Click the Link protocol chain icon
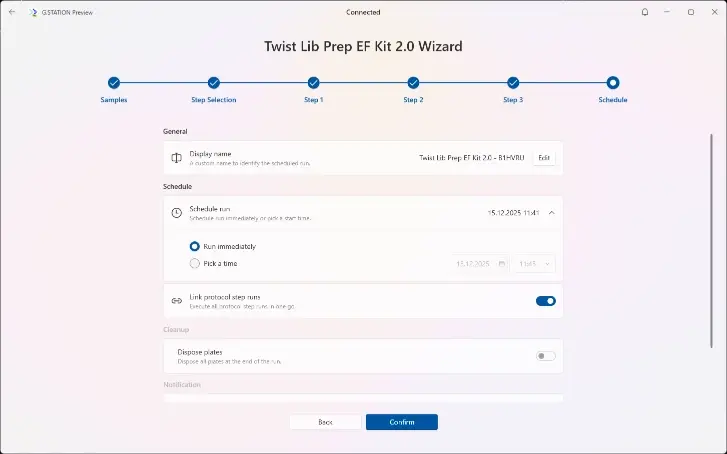Viewport: 727px width, 454px height. tap(176, 301)
